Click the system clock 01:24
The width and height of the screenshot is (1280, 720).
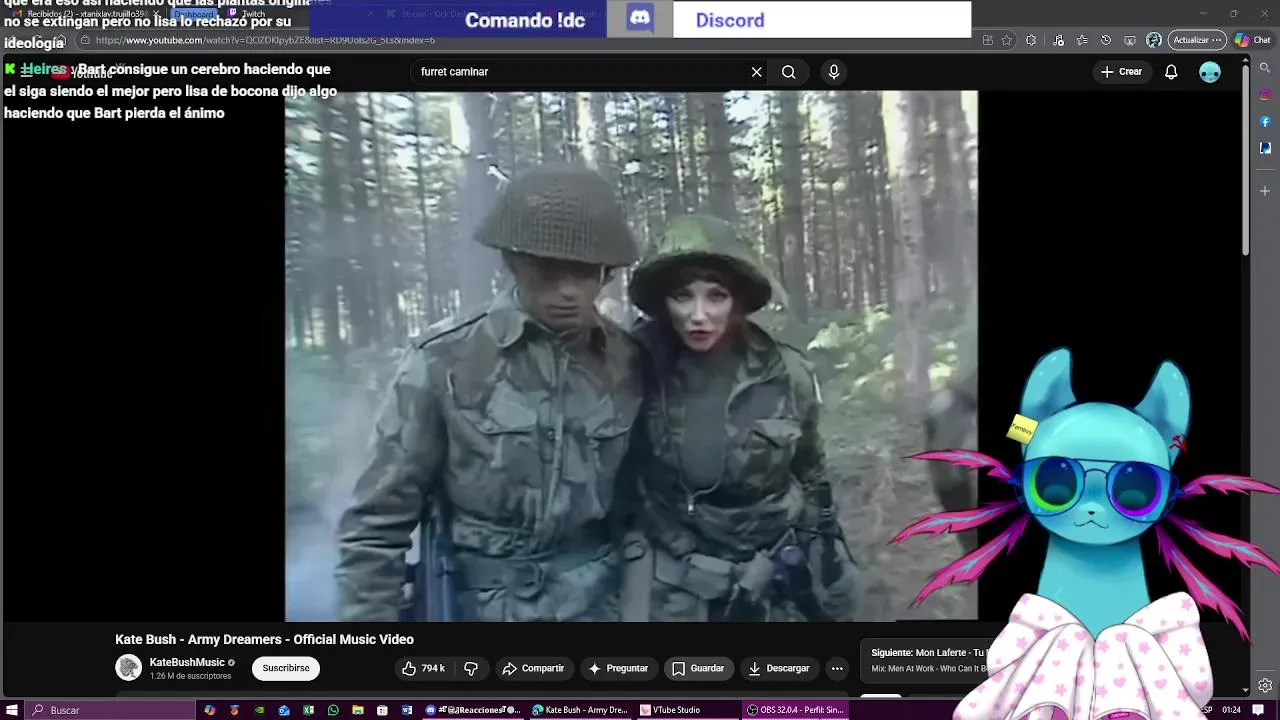click(1231, 710)
